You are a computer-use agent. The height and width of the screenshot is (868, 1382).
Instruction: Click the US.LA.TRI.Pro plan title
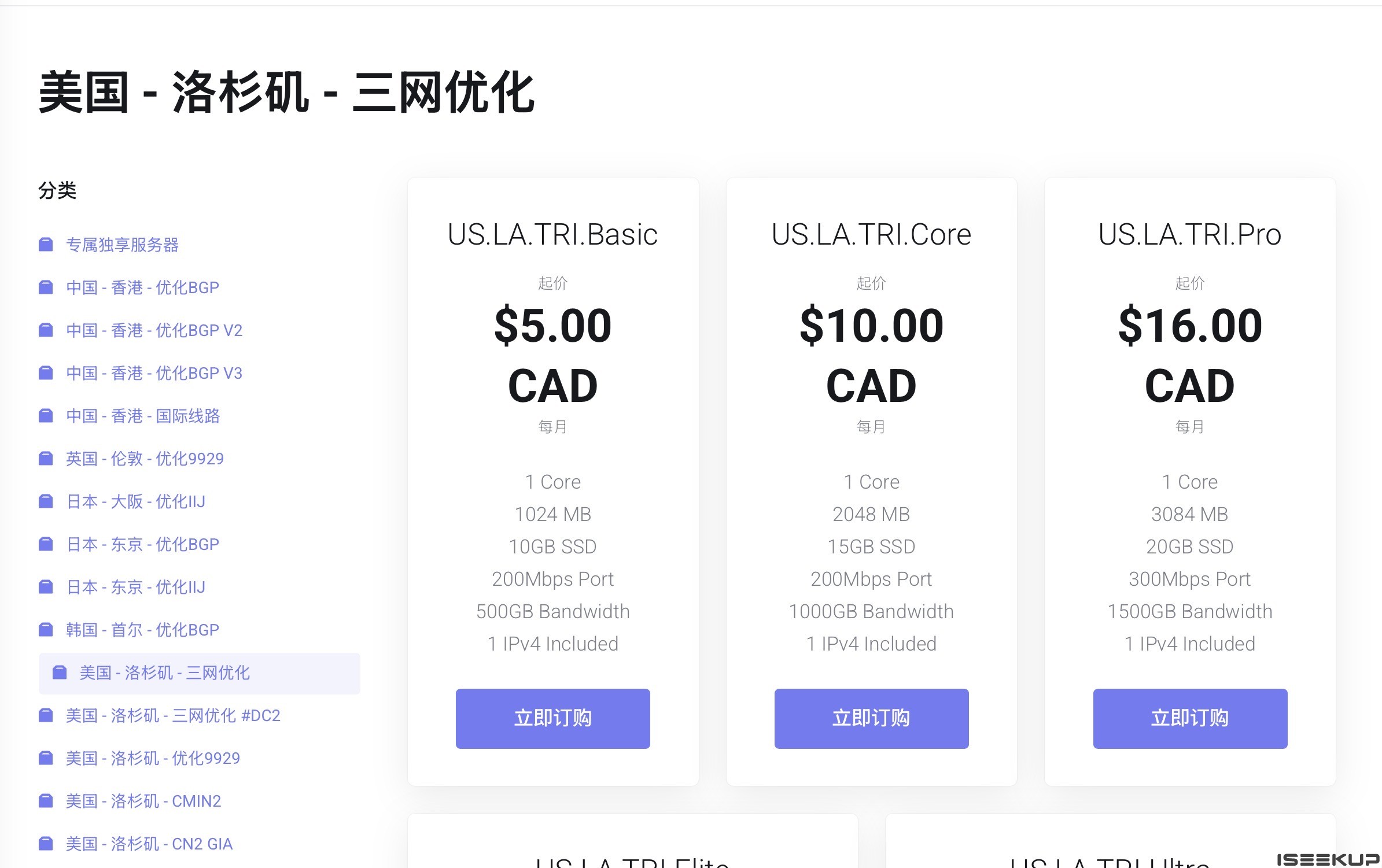(x=1189, y=234)
